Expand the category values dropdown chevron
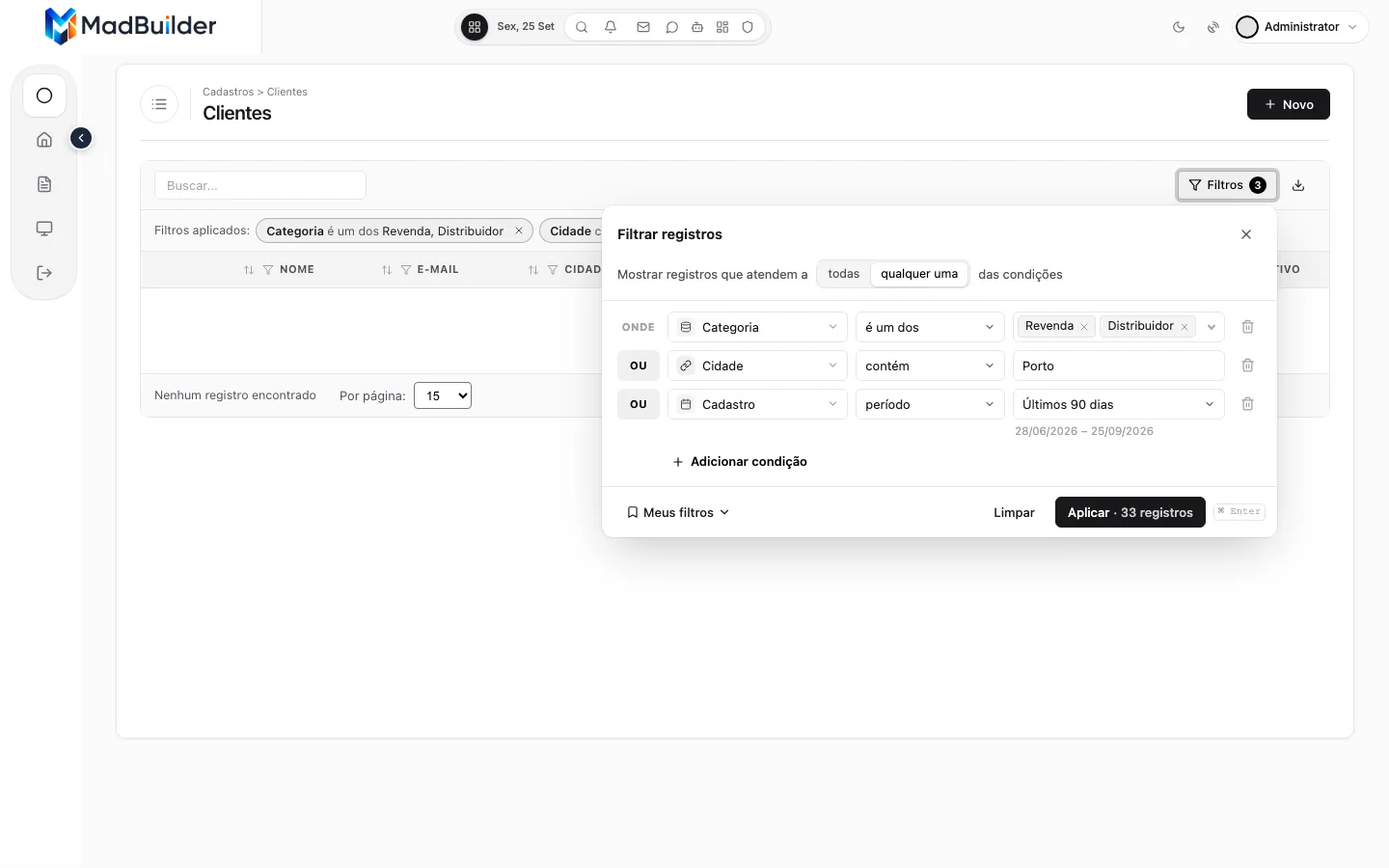 pos(1212,327)
